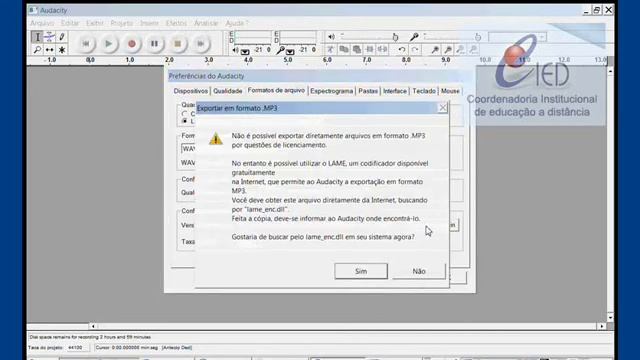640x360 pixels.
Task: Click the input microphone volume icon
Action: [414, 37]
